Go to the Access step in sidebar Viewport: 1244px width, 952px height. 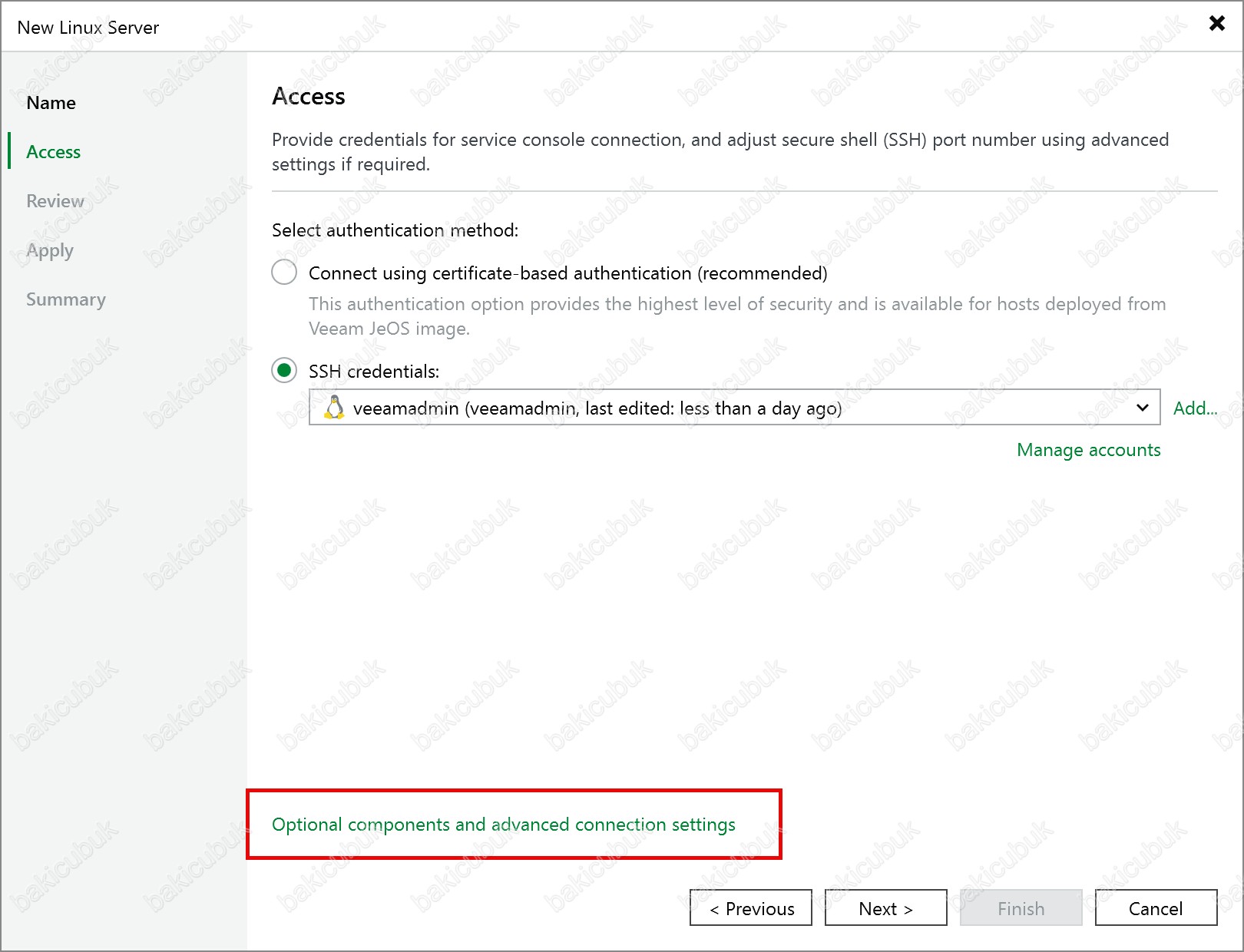tap(53, 152)
